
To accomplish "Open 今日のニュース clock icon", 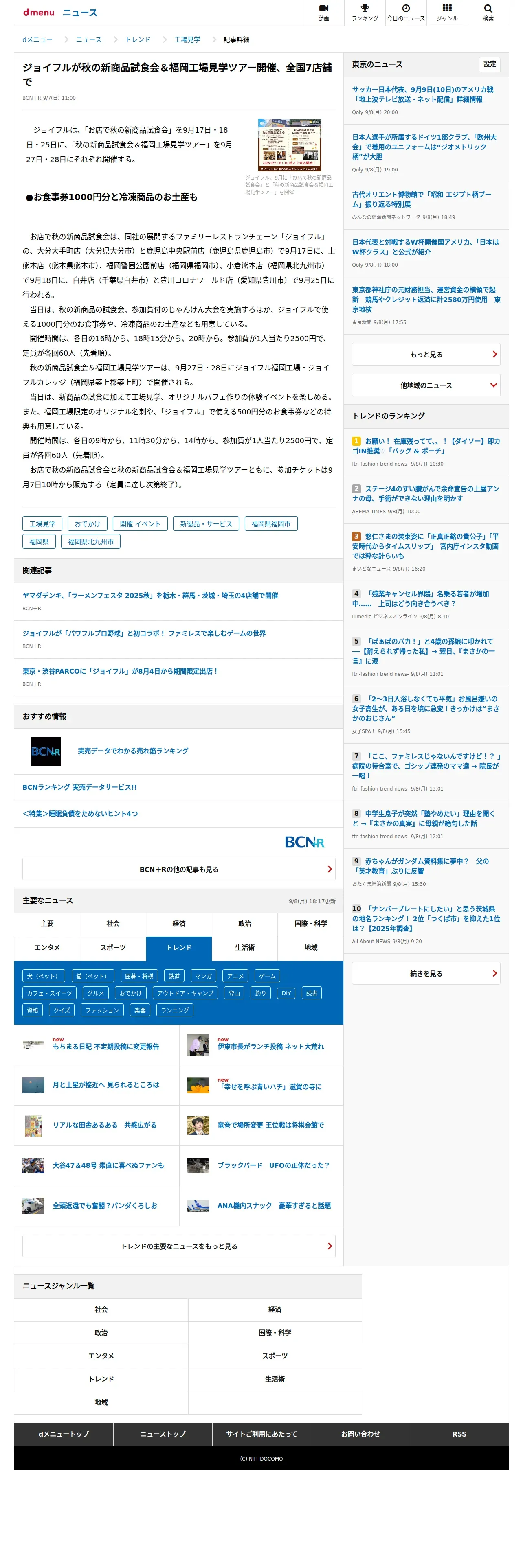I will click(406, 12).
